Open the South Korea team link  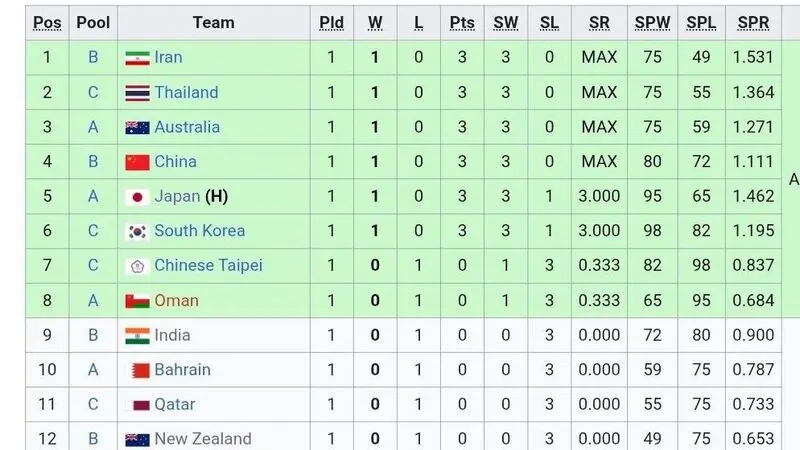(x=199, y=231)
